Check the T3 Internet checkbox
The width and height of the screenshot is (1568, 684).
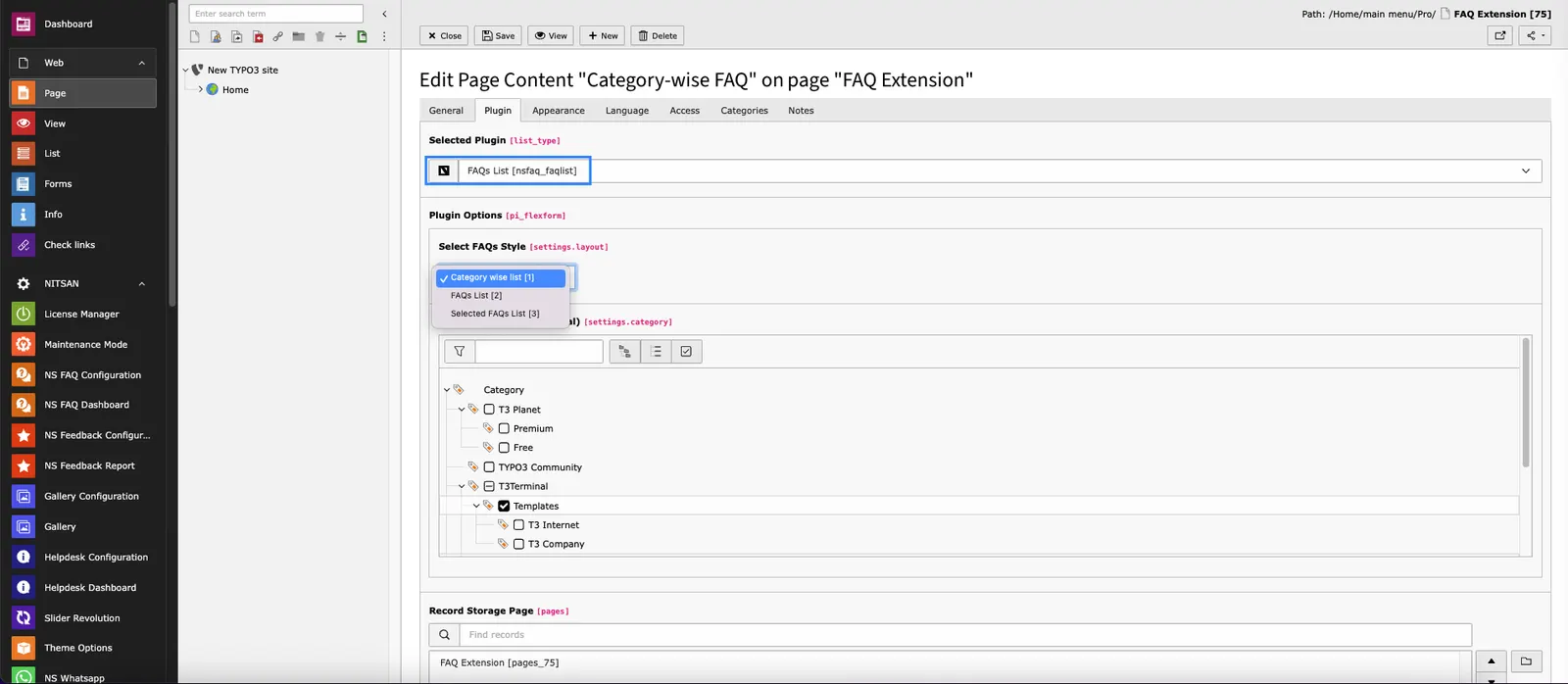click(518, 525)
